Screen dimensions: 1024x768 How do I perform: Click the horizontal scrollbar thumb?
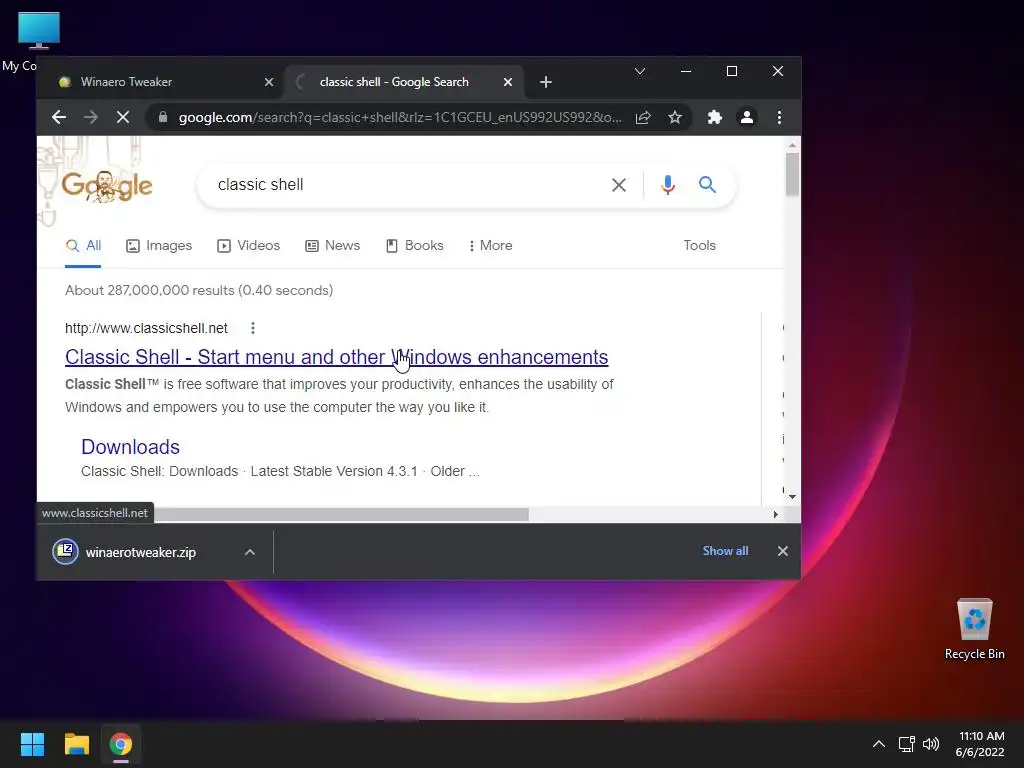click(341, 515)
